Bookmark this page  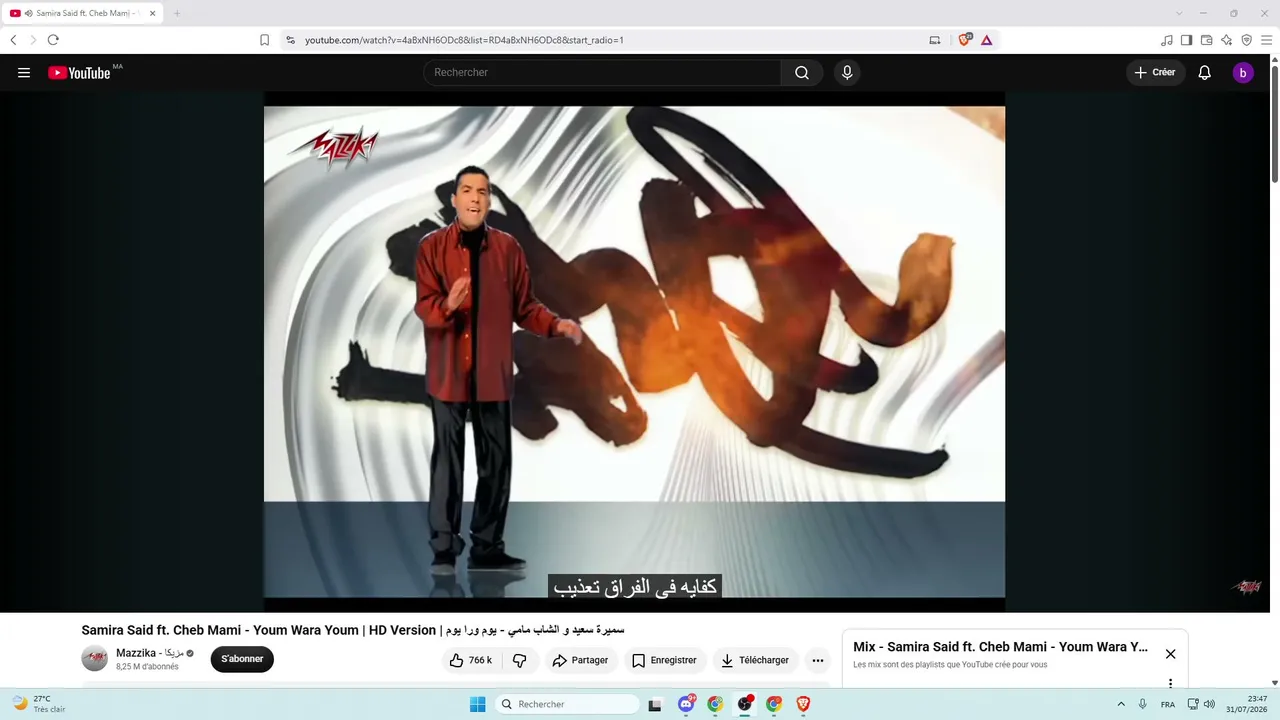pos(264,40)
